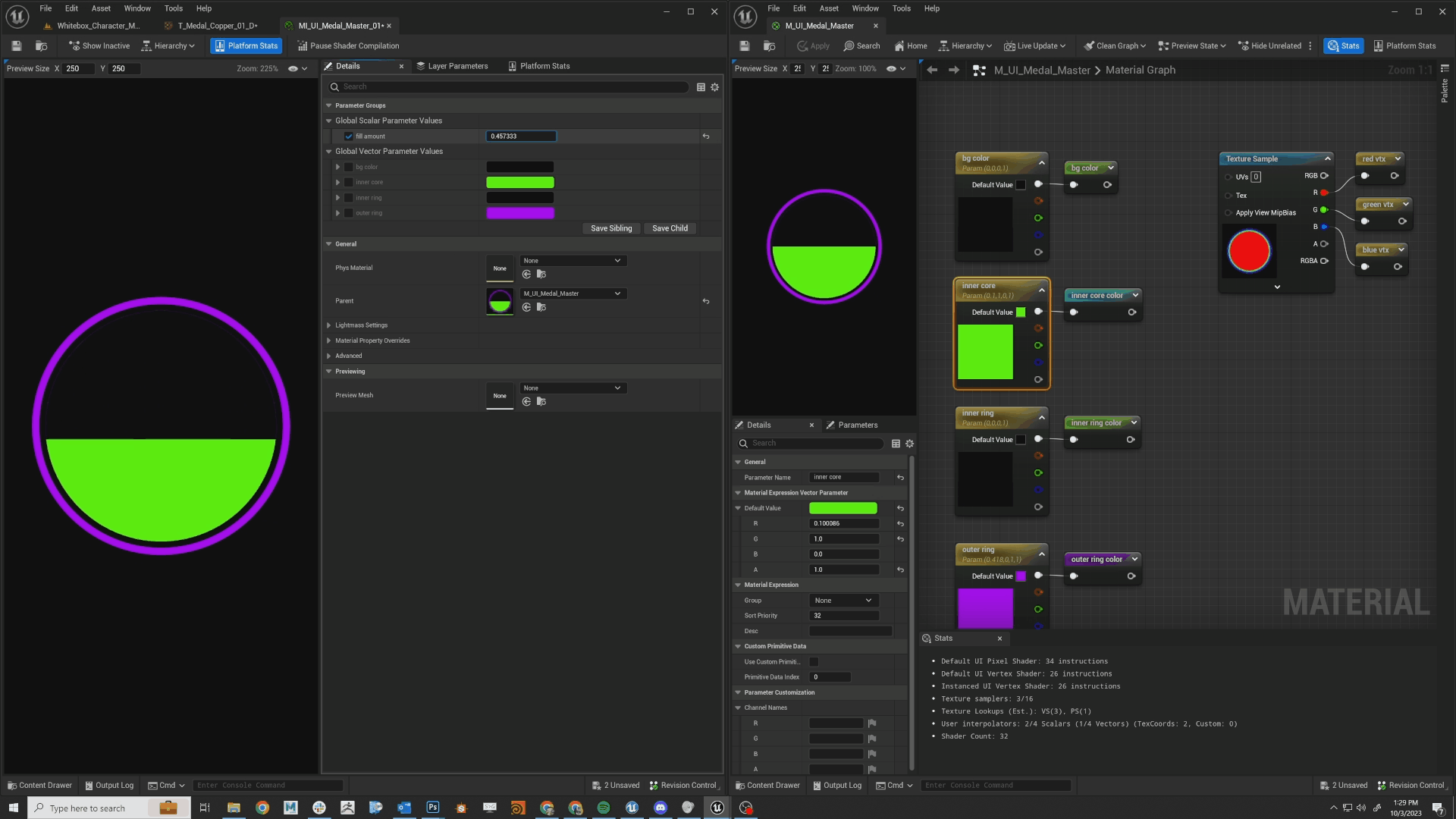This screenshot has width=1456, height=819.
Task: Click Show Inactive in instance toolbar
Action: (99, 45)
